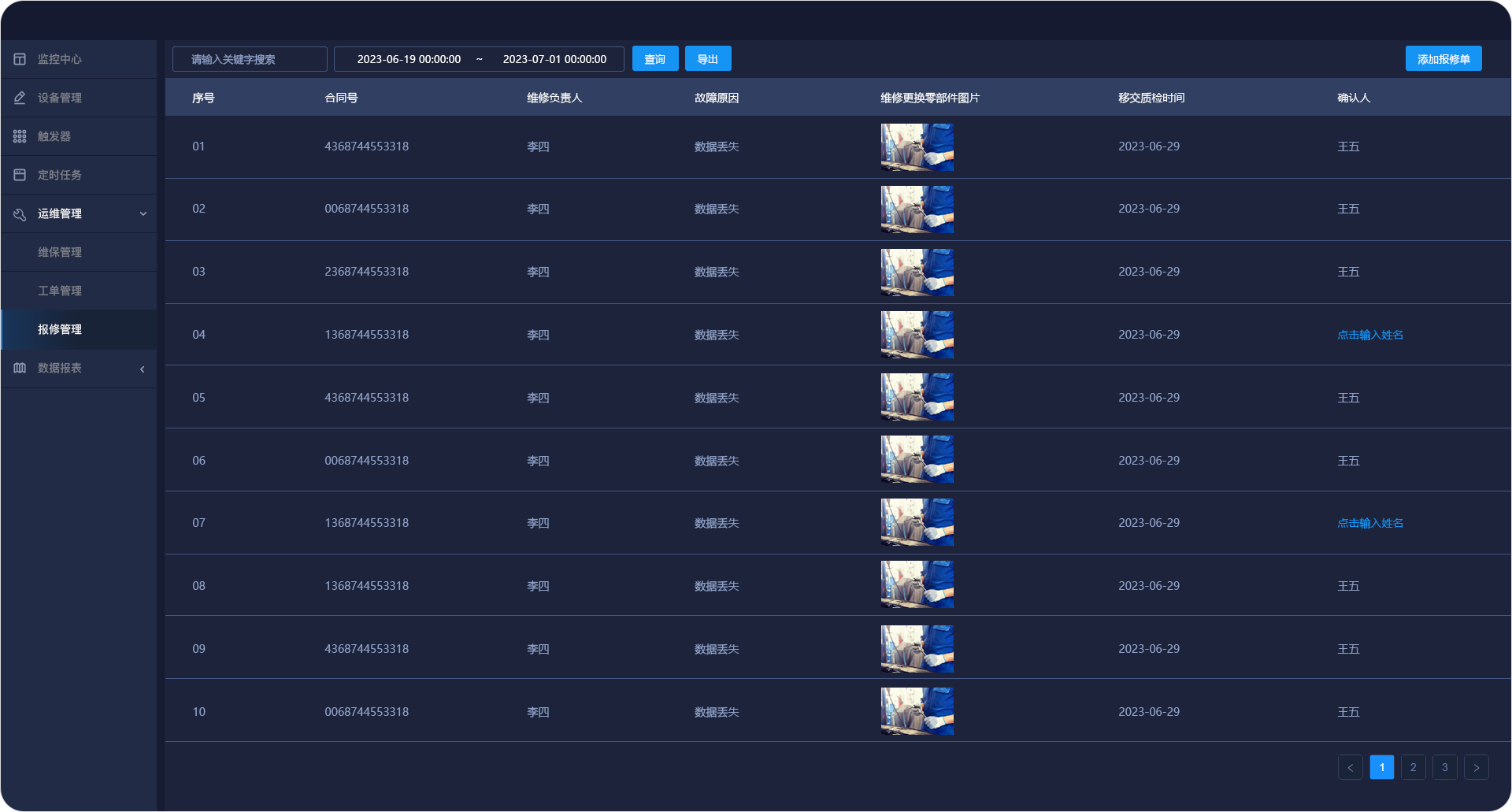Click the 导出 export button

click(x=707, y=59)
